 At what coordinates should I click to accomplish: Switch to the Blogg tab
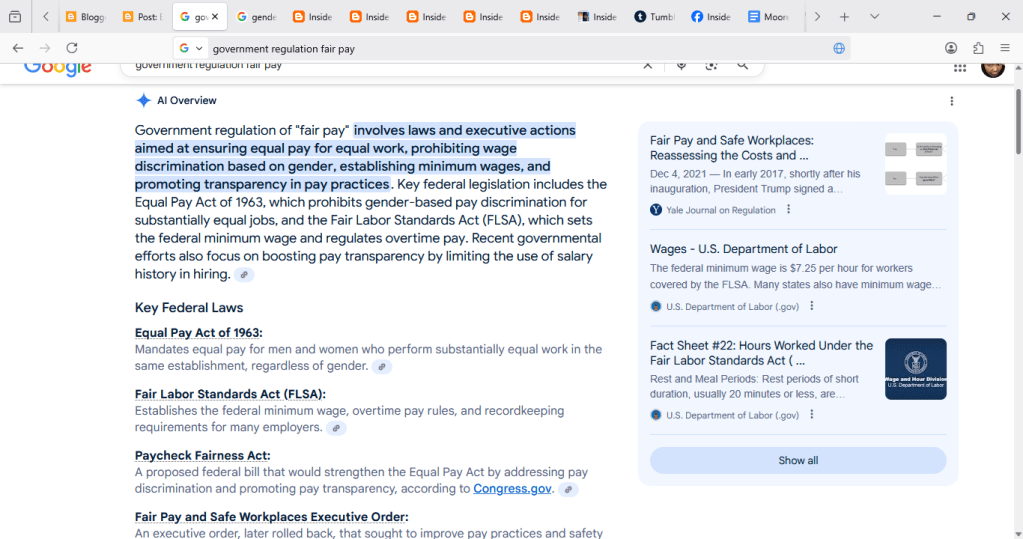pyautogui.click(x=86, y=17)
